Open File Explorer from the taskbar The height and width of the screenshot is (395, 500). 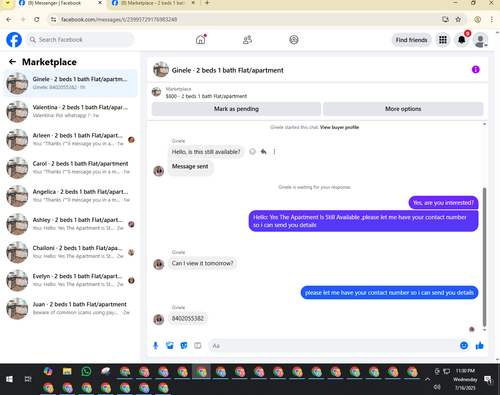[67, 371]
